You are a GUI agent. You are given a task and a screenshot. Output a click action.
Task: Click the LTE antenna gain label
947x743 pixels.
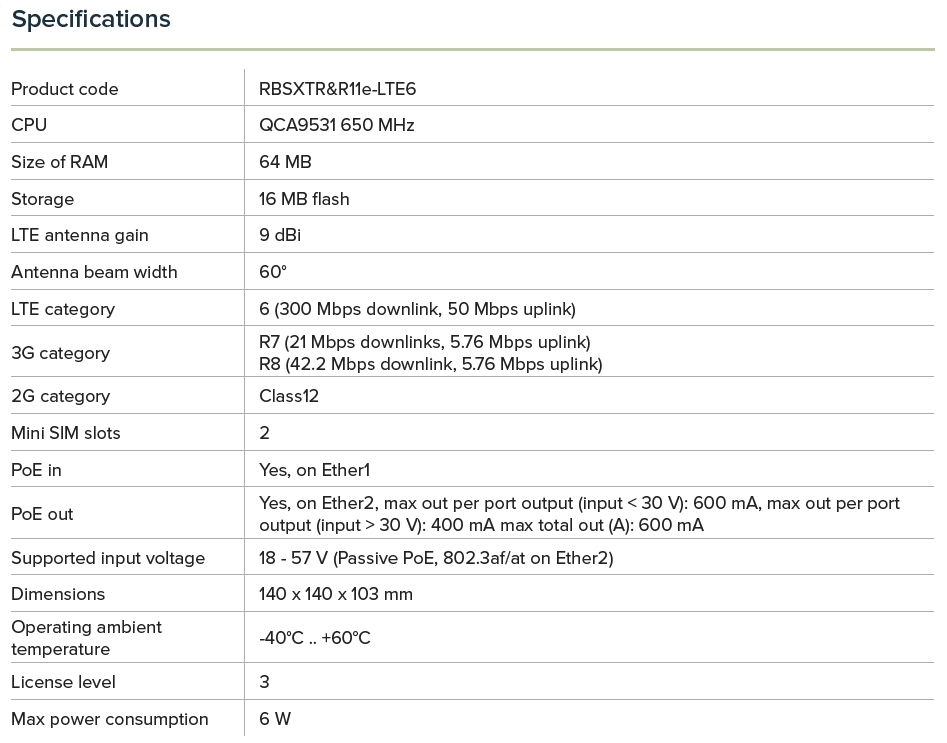click(80, 235)
